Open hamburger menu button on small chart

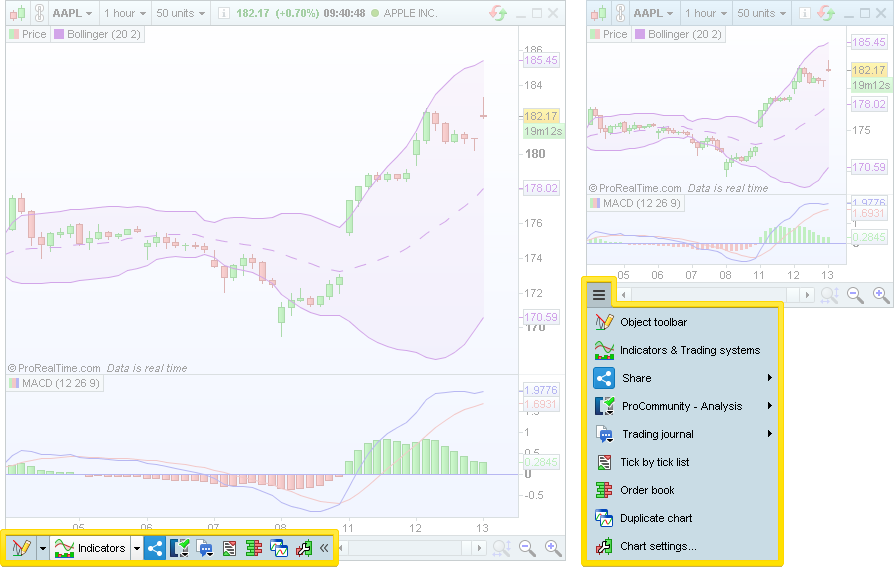[x=598, y=294]
